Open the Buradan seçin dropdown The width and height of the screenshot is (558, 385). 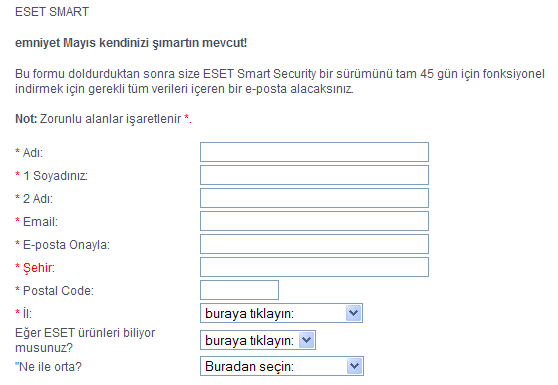[282, 366]
